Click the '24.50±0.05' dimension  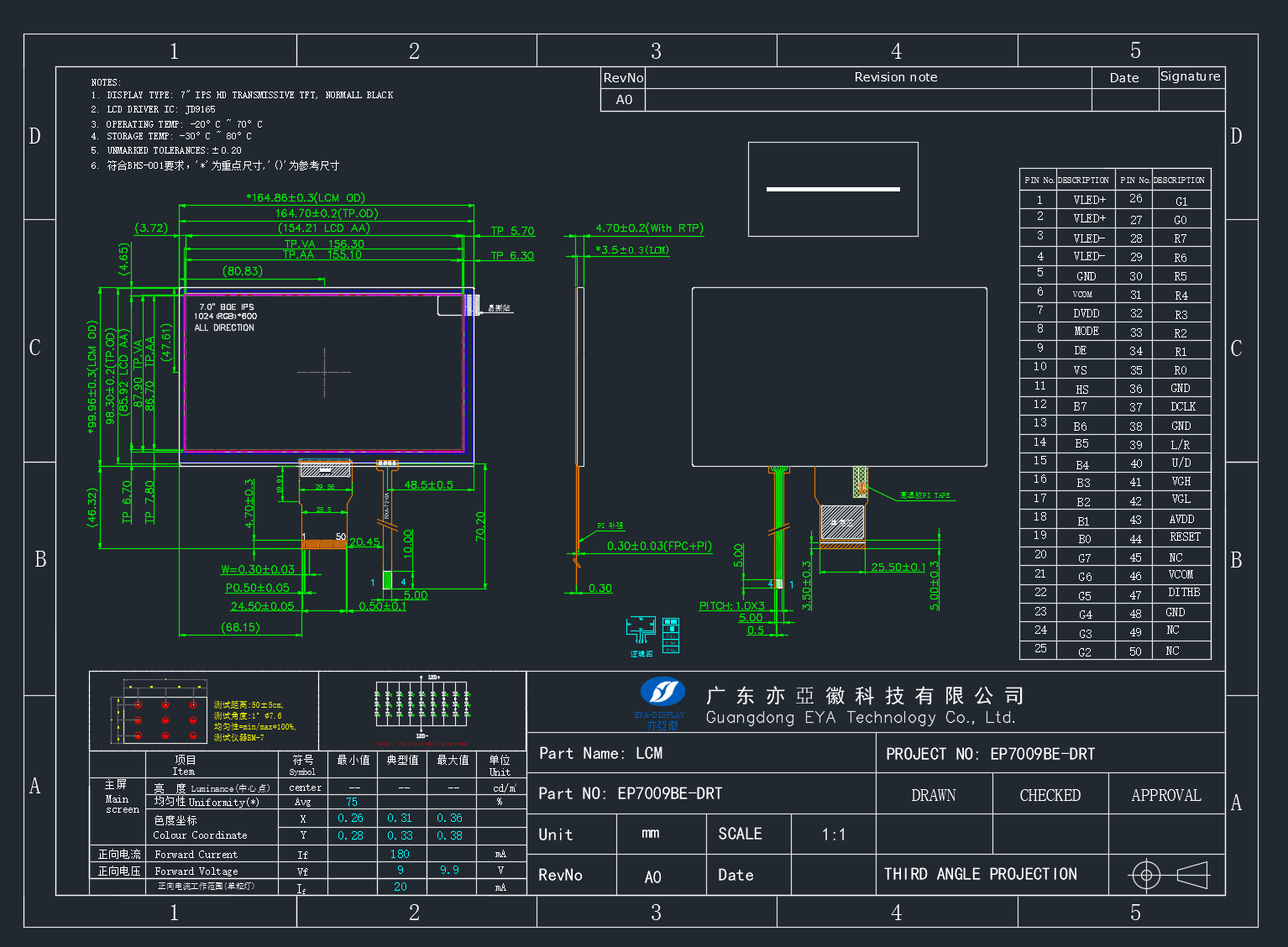(263, 606)
